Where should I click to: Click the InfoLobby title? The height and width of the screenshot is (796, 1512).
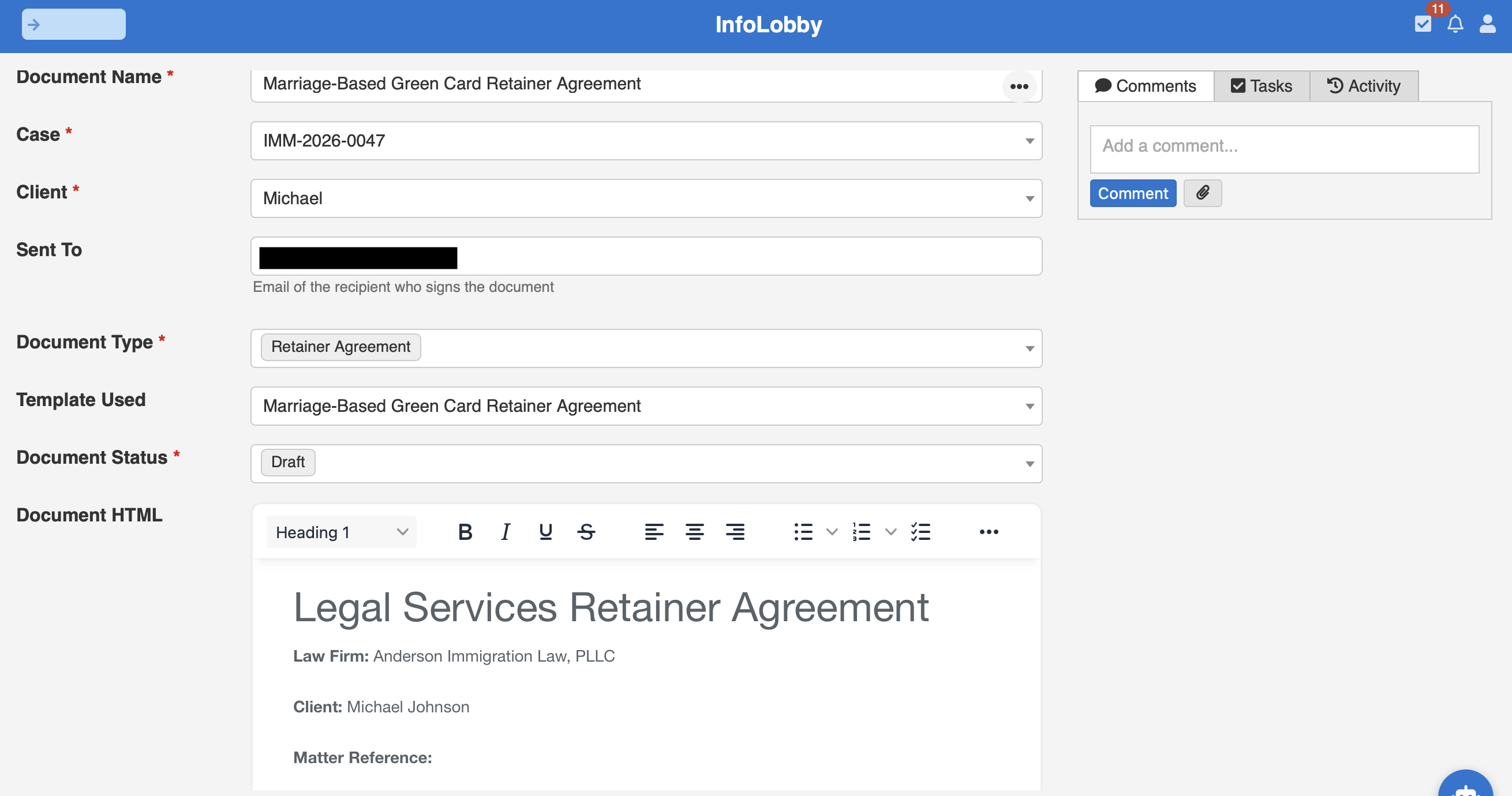pos(768,25)
